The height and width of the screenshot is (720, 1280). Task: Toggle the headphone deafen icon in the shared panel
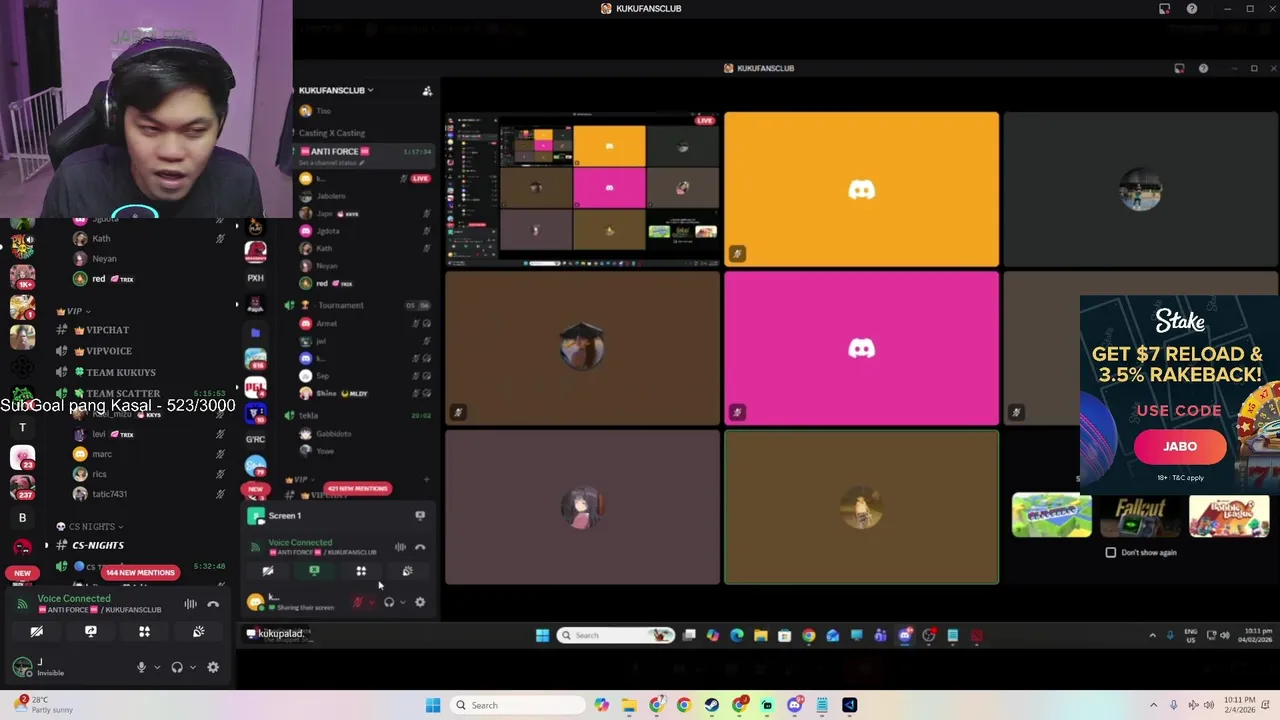(389, 602)
